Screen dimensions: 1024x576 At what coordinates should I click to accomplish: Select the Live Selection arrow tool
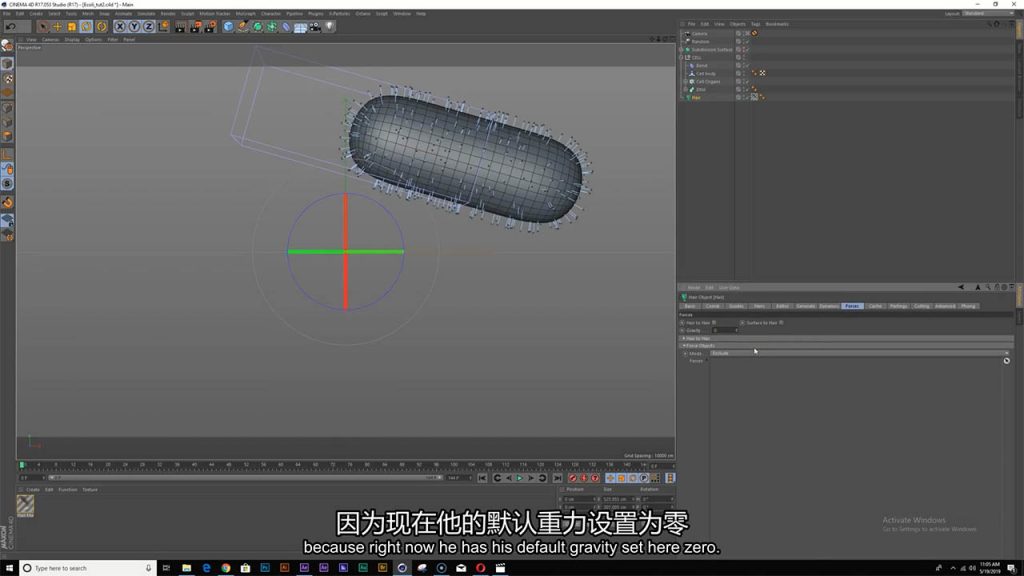[x=42, y=27]
